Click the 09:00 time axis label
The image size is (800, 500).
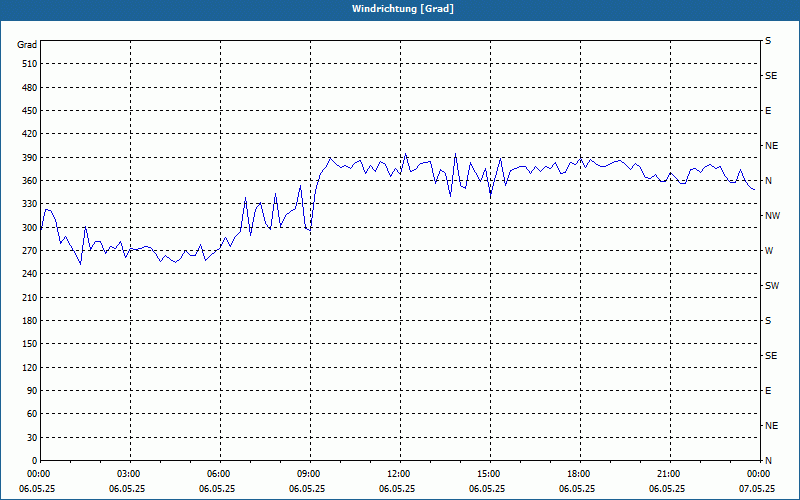click(x=311, y=474)
